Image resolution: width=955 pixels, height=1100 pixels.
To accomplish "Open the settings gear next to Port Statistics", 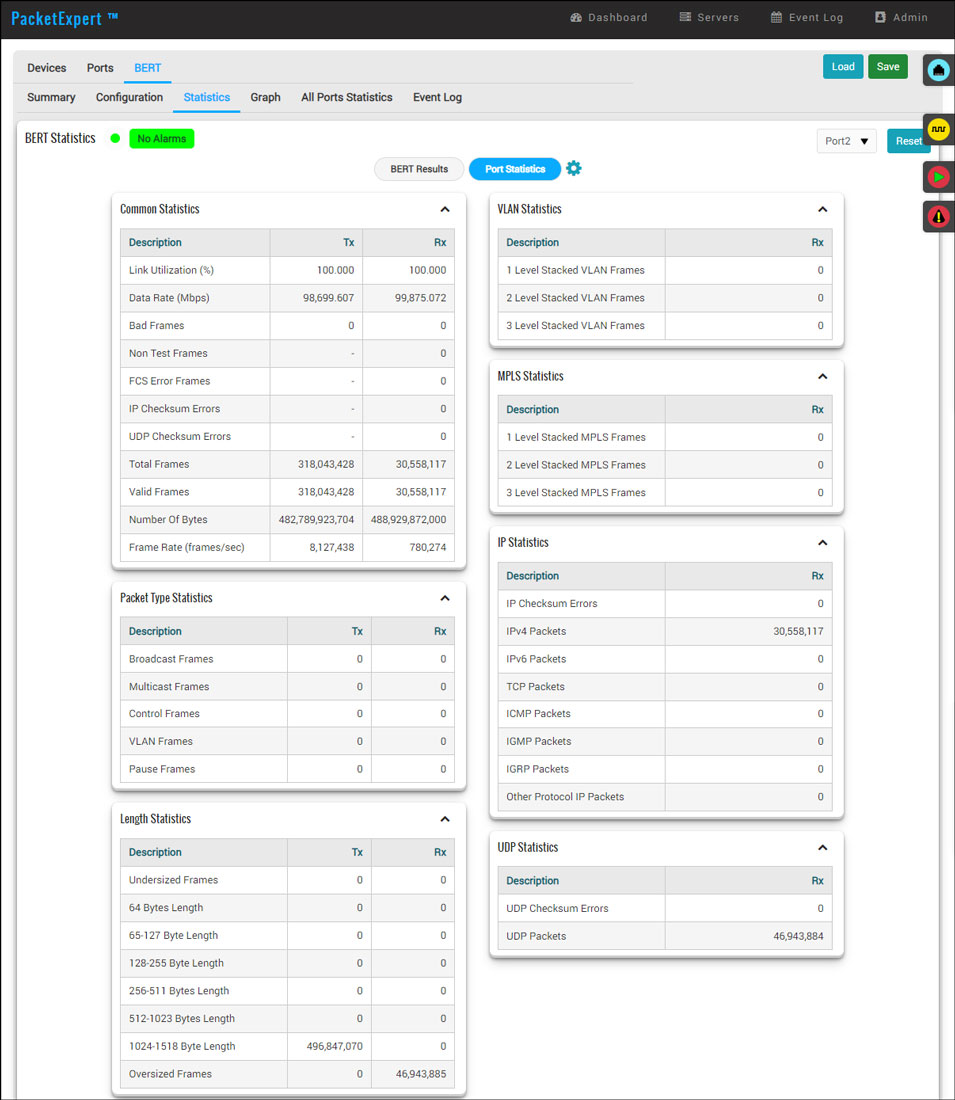I will click(x=573, y=168).
